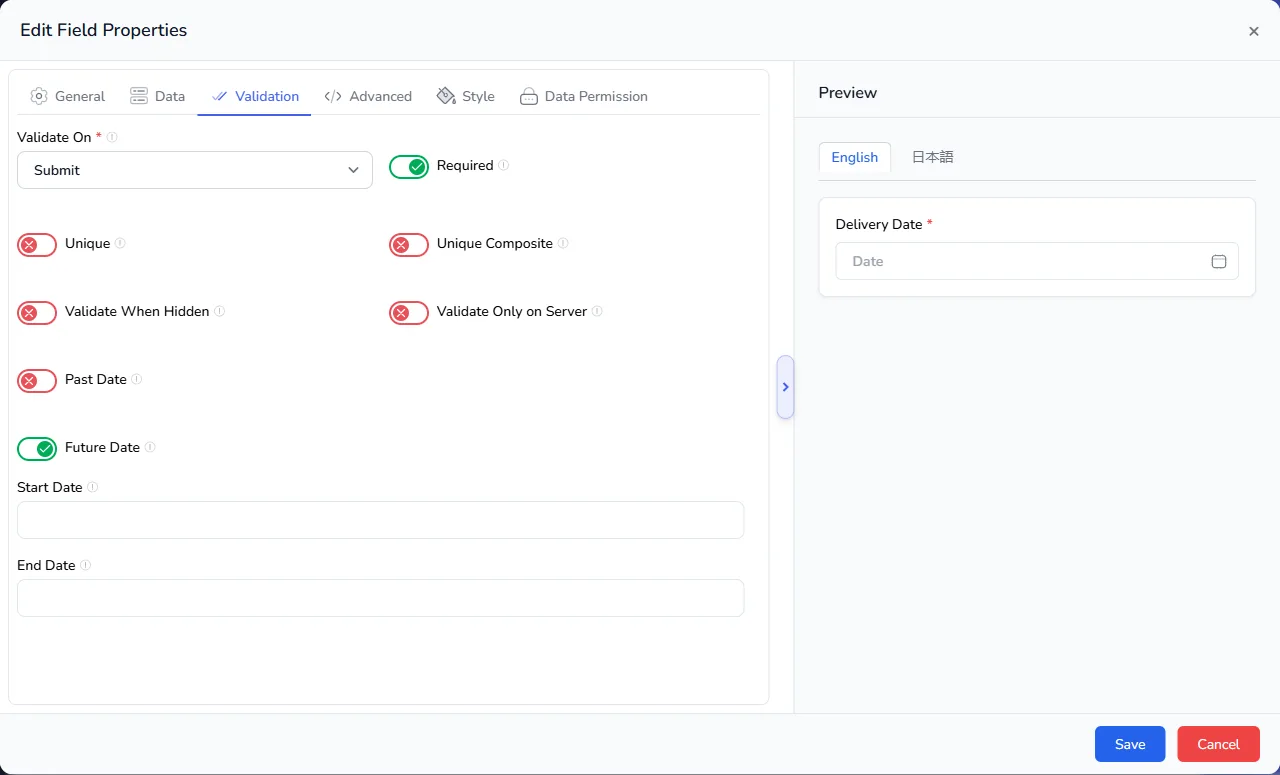Click the info icon beside Validate Only on Server
Screen dimensions: 1280x775
597,311
